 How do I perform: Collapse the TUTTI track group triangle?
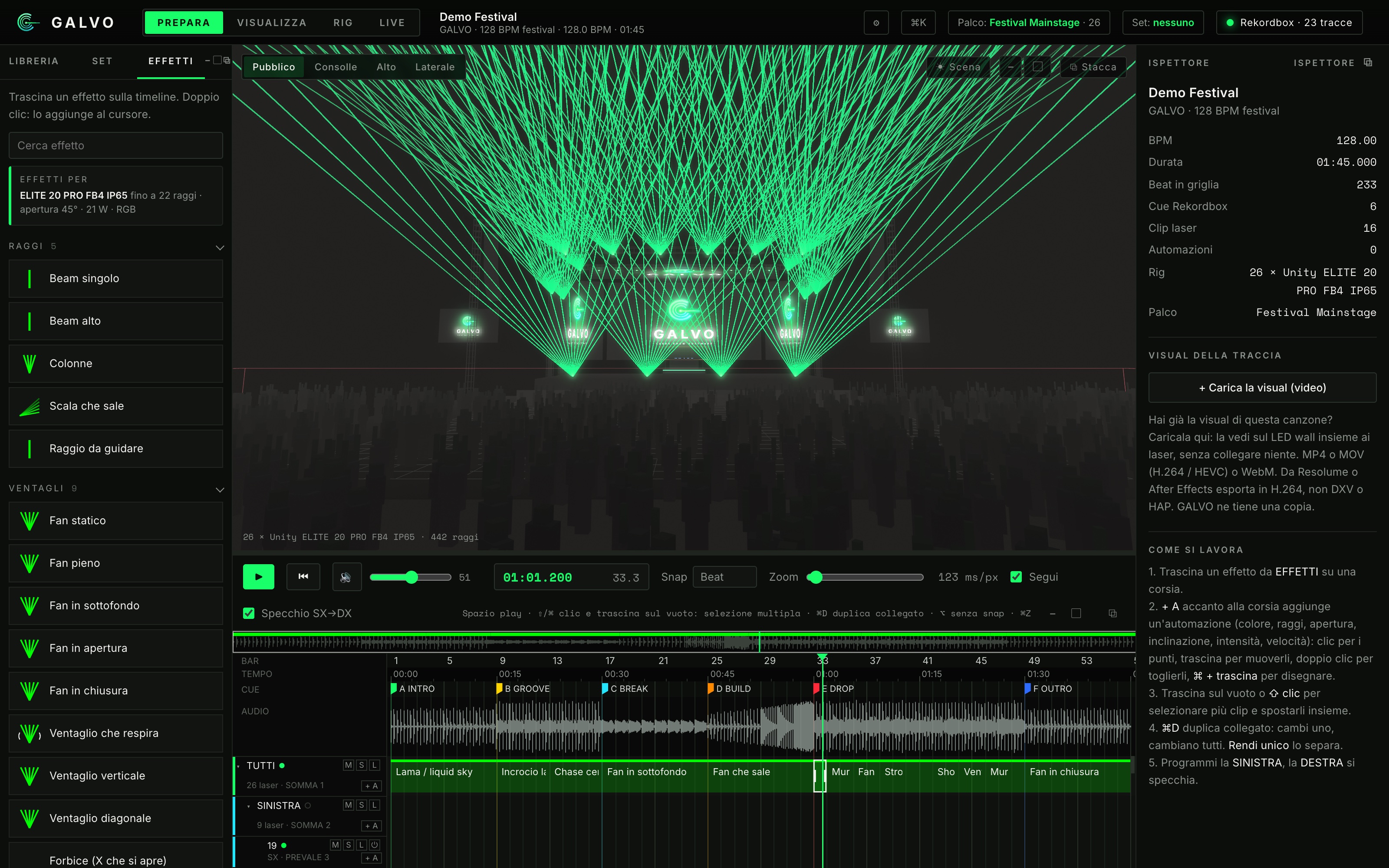[238, 766]
